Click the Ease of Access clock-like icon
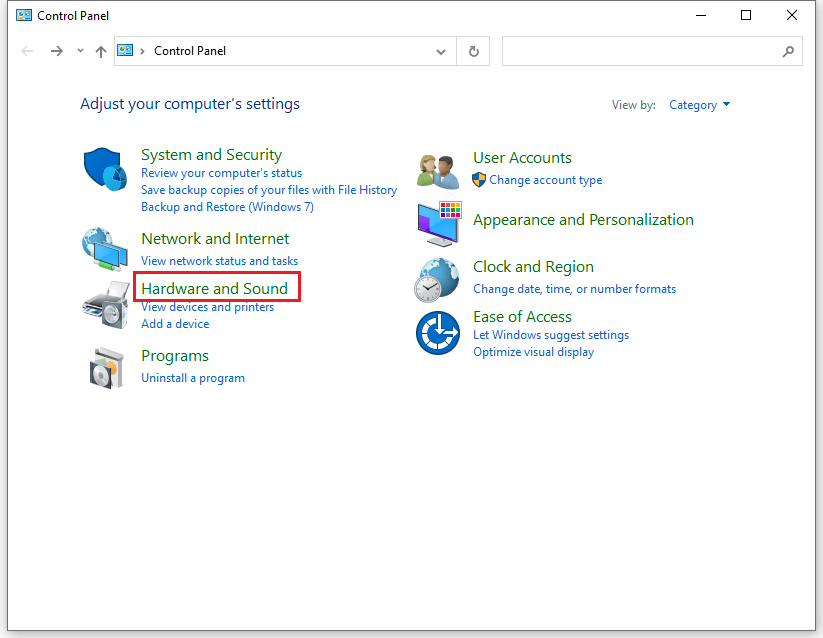 pos(437,333)
